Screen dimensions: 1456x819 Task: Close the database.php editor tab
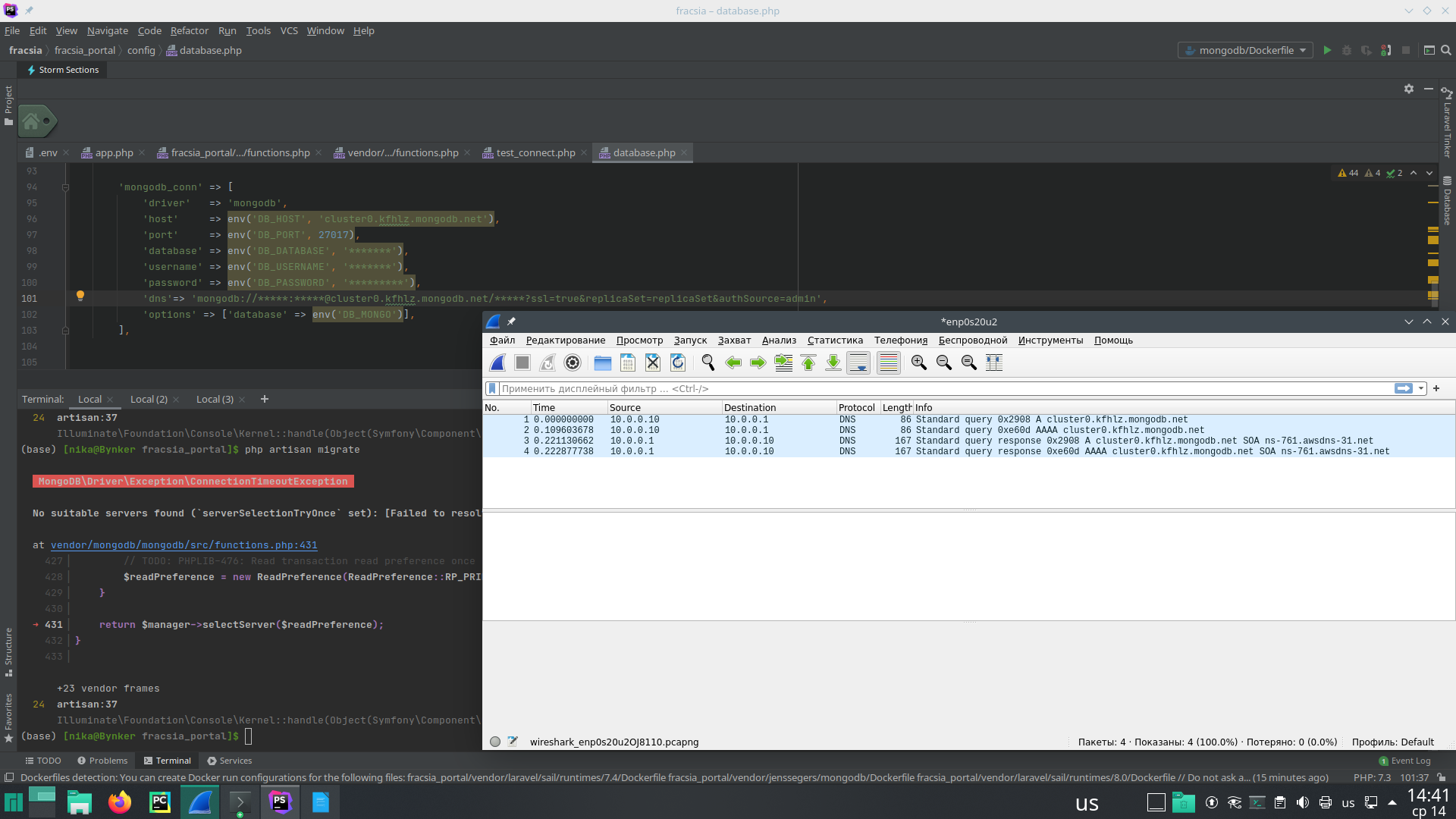tap(684, 153)
